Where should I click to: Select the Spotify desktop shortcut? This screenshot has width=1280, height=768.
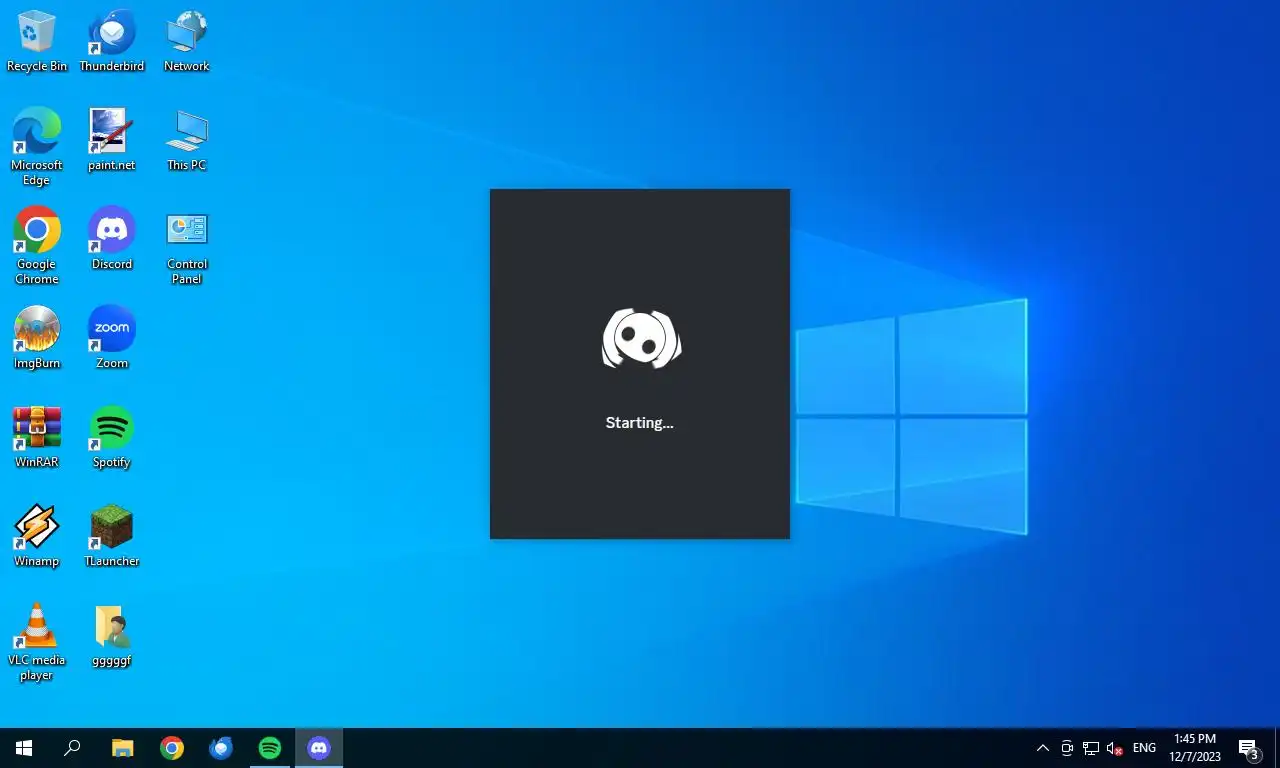coord(112,437)
